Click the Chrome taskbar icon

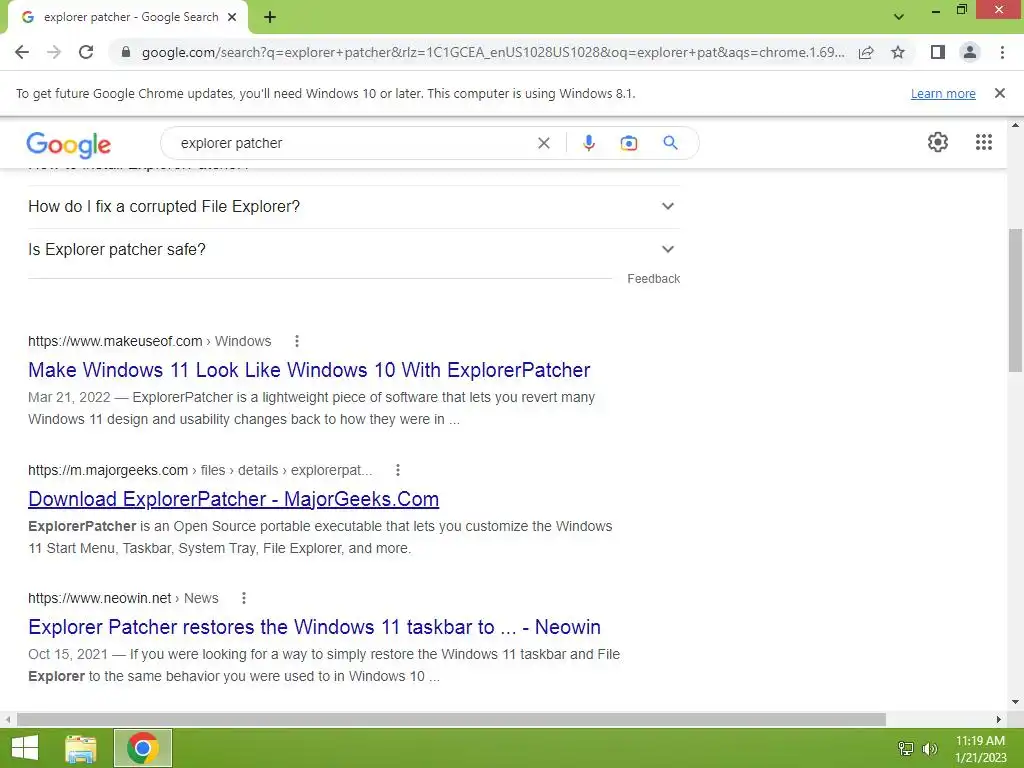(143, 748)
